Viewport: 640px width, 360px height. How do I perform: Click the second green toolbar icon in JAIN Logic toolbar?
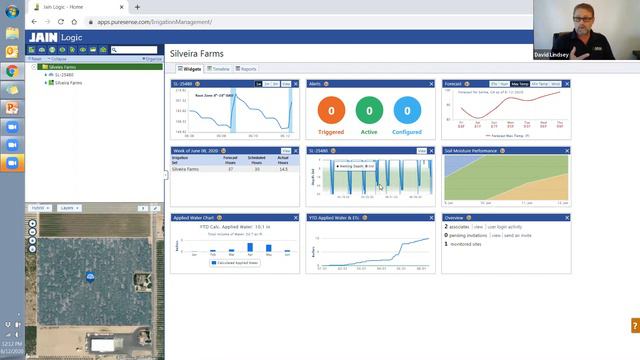(x=42, y=50)
